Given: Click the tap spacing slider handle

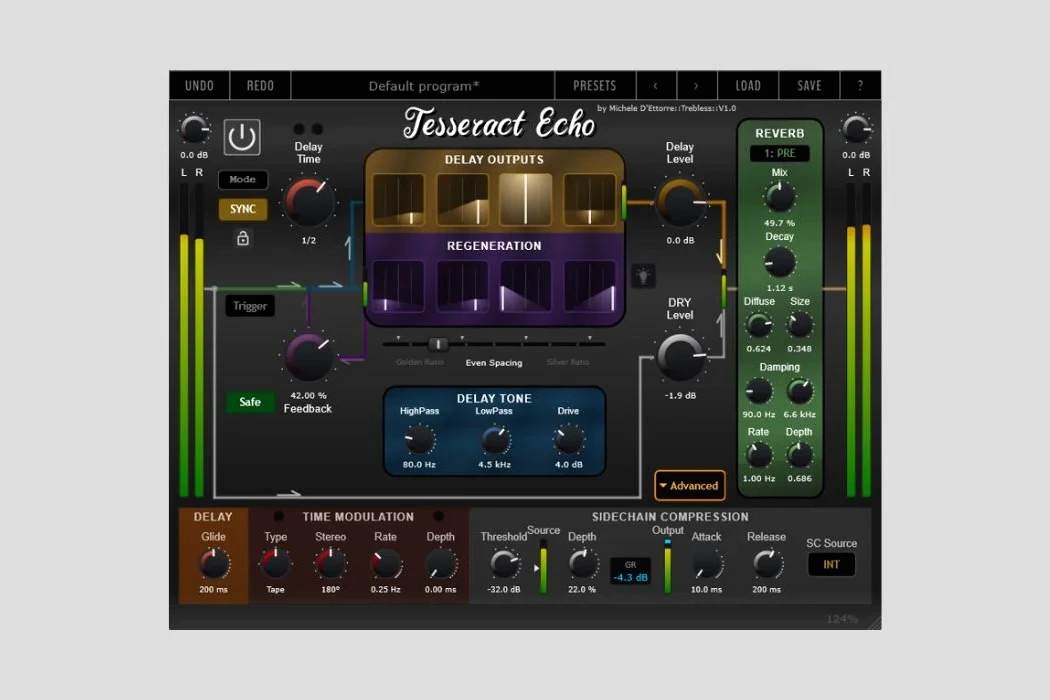Looking at the screenshot, I should (437, 344).
